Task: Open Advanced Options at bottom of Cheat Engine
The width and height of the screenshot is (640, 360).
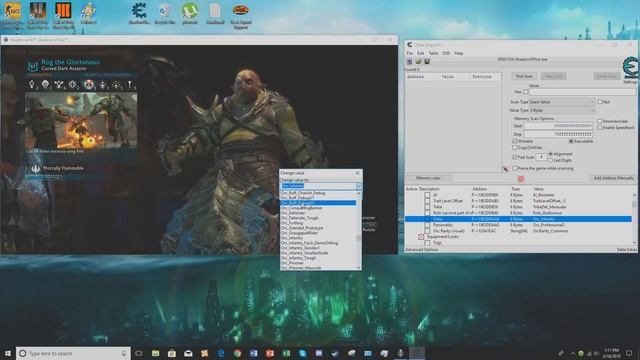Action: (422, 249)
